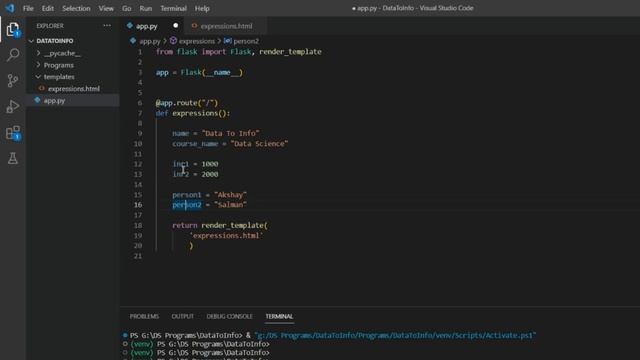Switch to the DEBUG CONSOLE panel tab
Viewport: 640px width, 360px height.
tap(229, 316)
